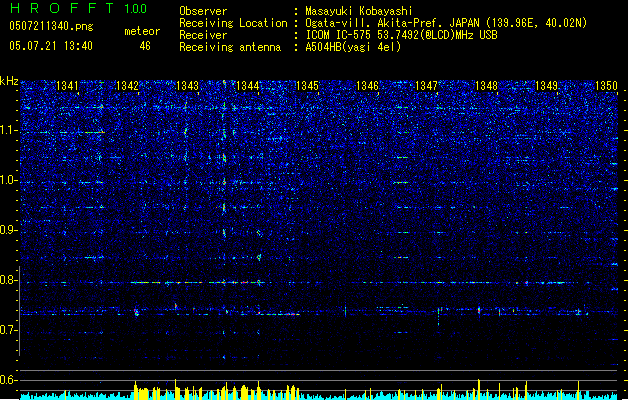629x400 pixels.
Task: Click the Receiver label
Action: [x=203, y=35]
